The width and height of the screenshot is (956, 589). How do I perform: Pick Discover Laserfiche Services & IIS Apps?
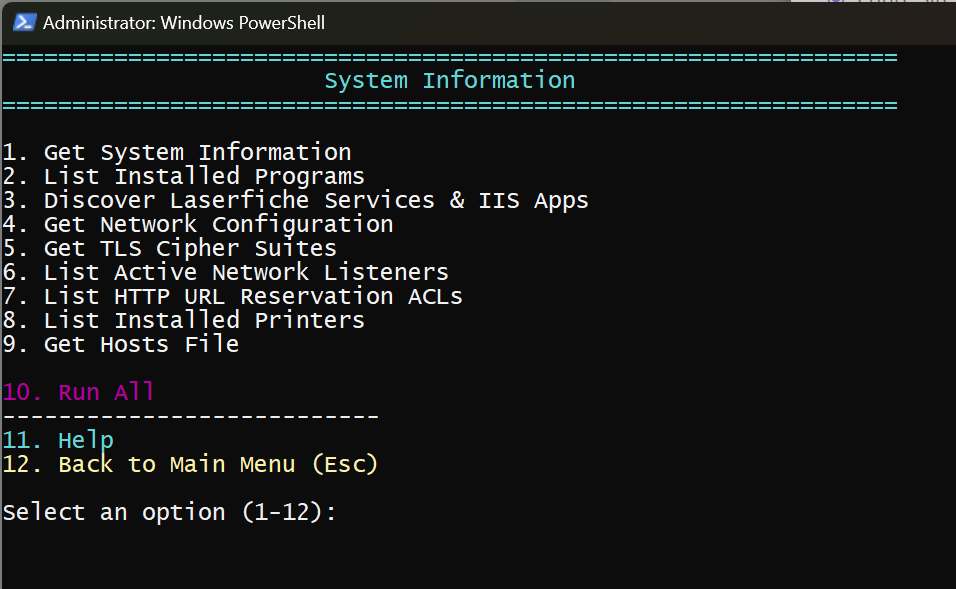click(295, 200)
